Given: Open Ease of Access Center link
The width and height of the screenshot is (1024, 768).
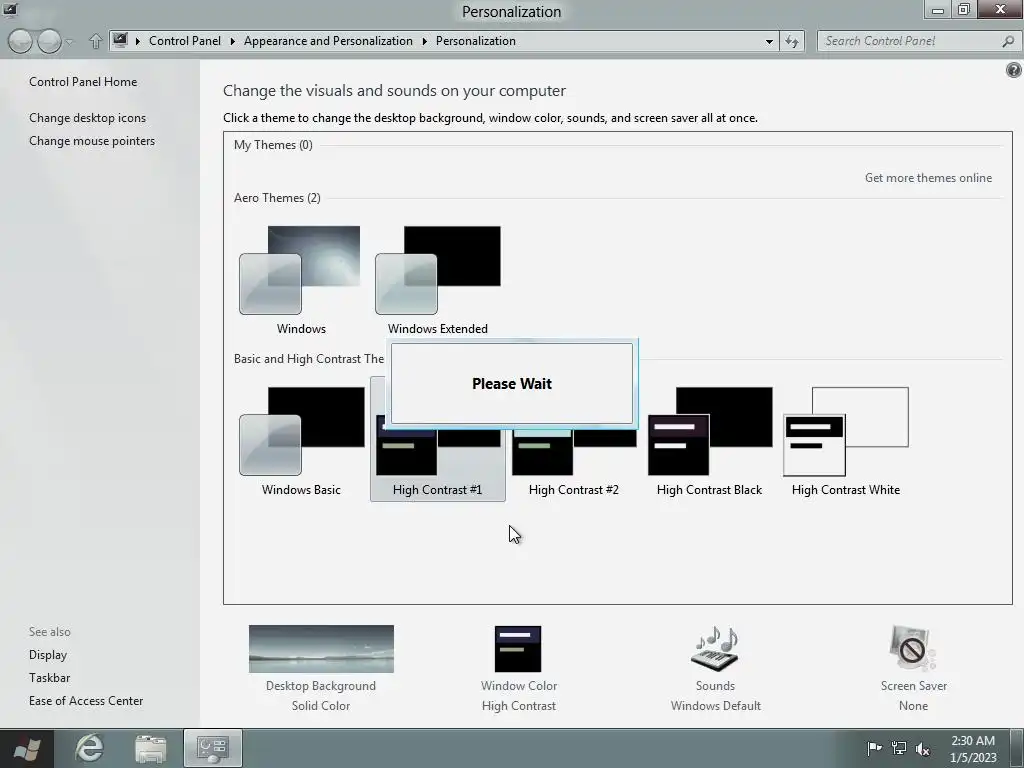Looking at the screenshot, I should pos(86,700).
